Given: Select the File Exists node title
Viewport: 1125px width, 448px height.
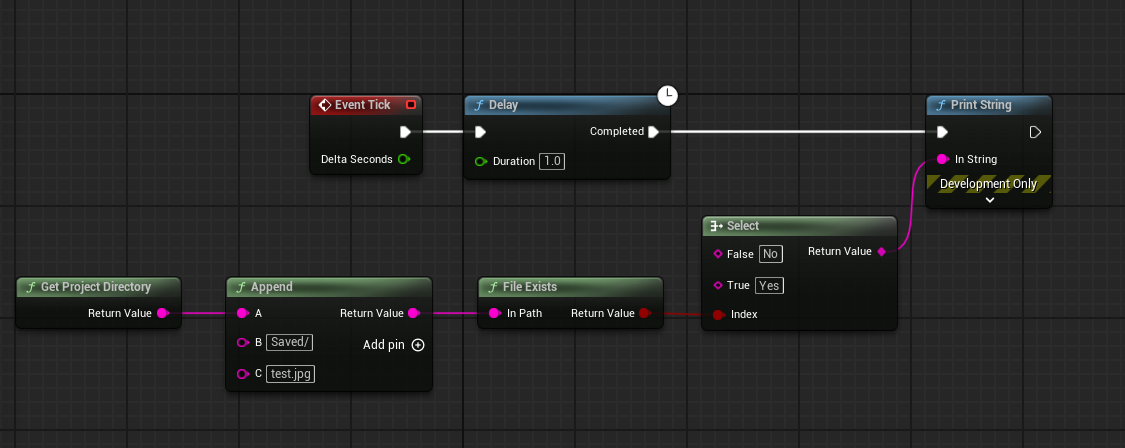Looking at the screenshot, I should tap(529, 287).
